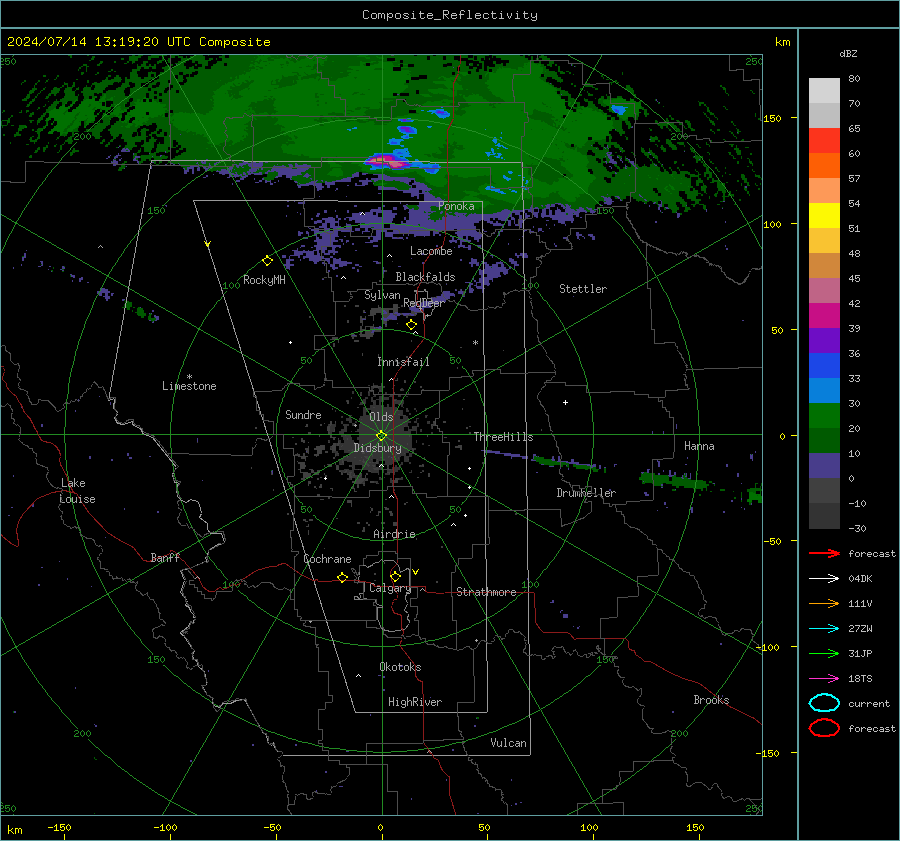
Task: Click the yellow diamond marker near RockyMH
Action: coord(267,261)
